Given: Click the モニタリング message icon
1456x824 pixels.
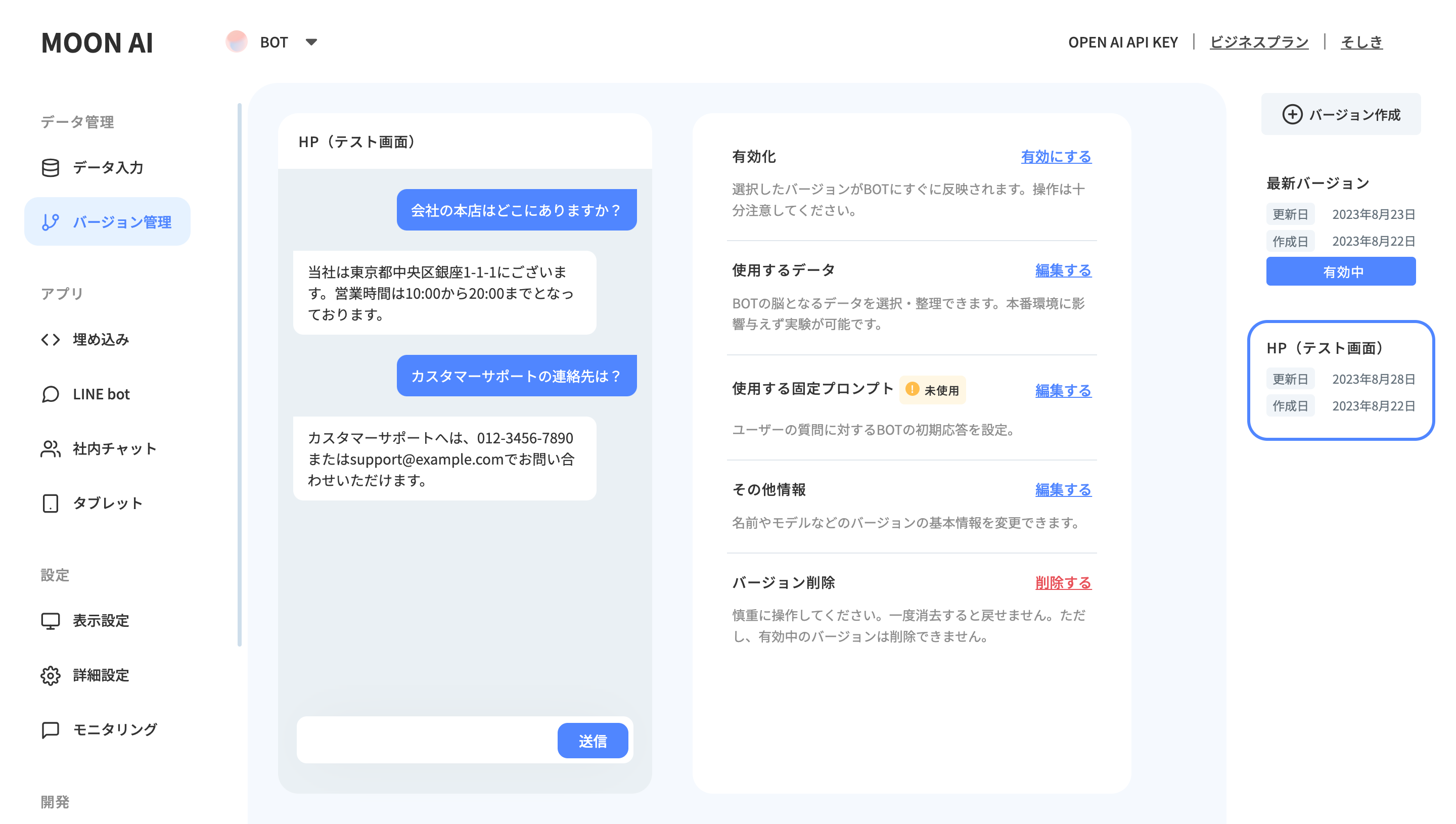Looking at the screenshot, I should (x=51, y=729).
